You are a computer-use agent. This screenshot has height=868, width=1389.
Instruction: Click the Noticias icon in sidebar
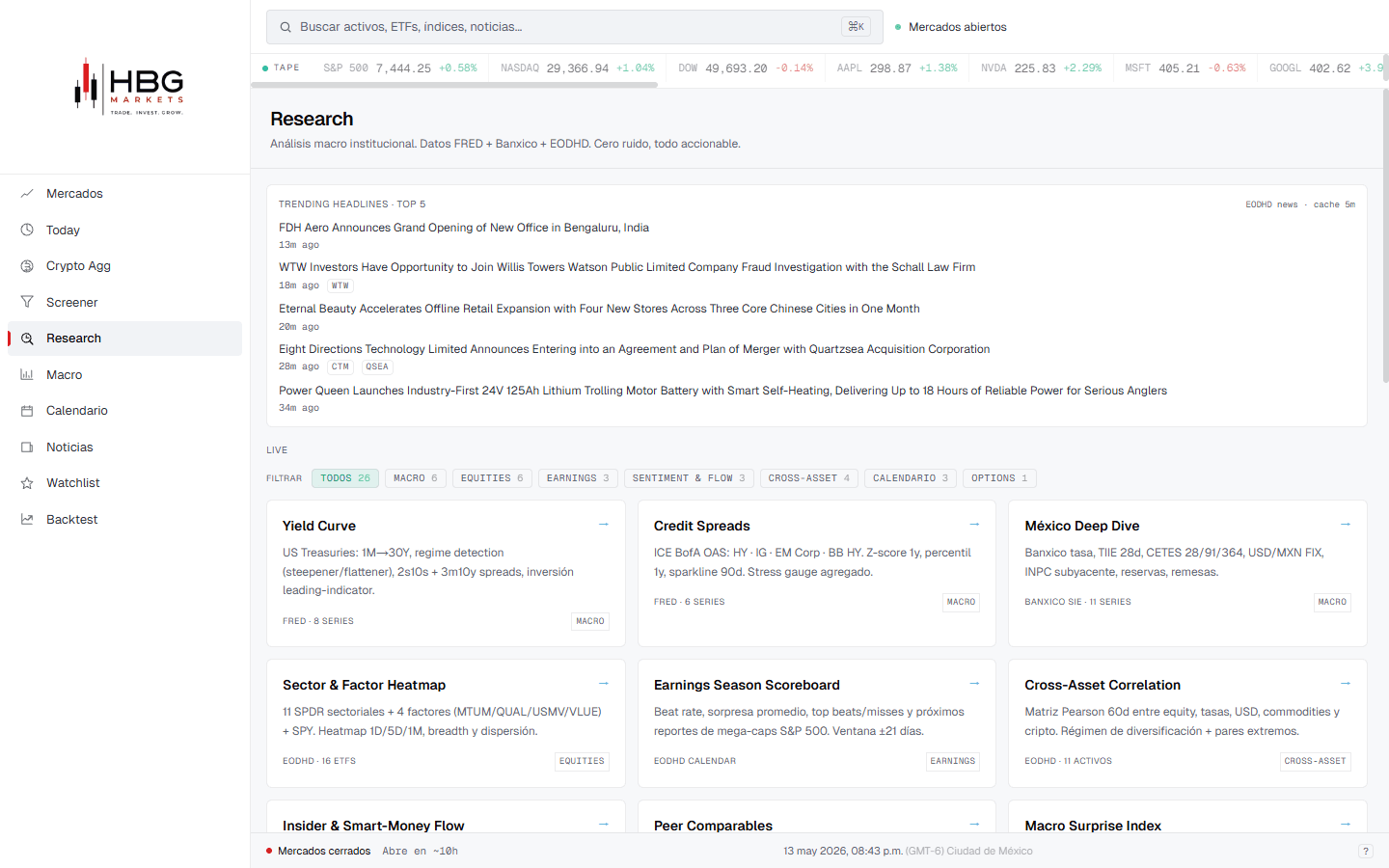click(27, 448)
